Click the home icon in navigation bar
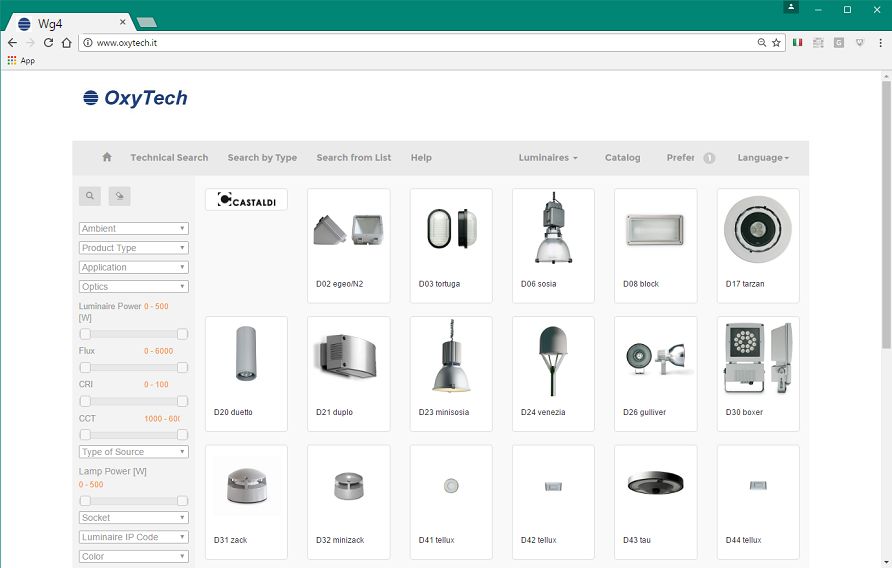Image resolution: width=892 pixels, height=568 pixels. pyautogui.click(x=107, y=157)
